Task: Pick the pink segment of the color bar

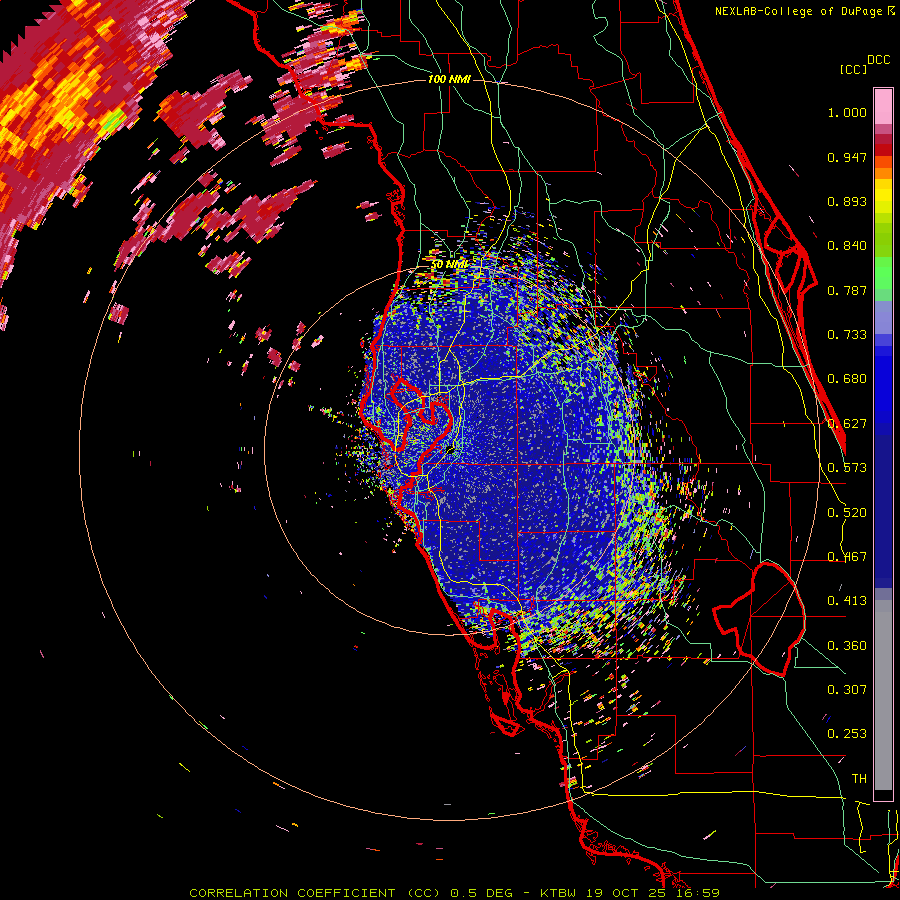Action: coord(883,107)
